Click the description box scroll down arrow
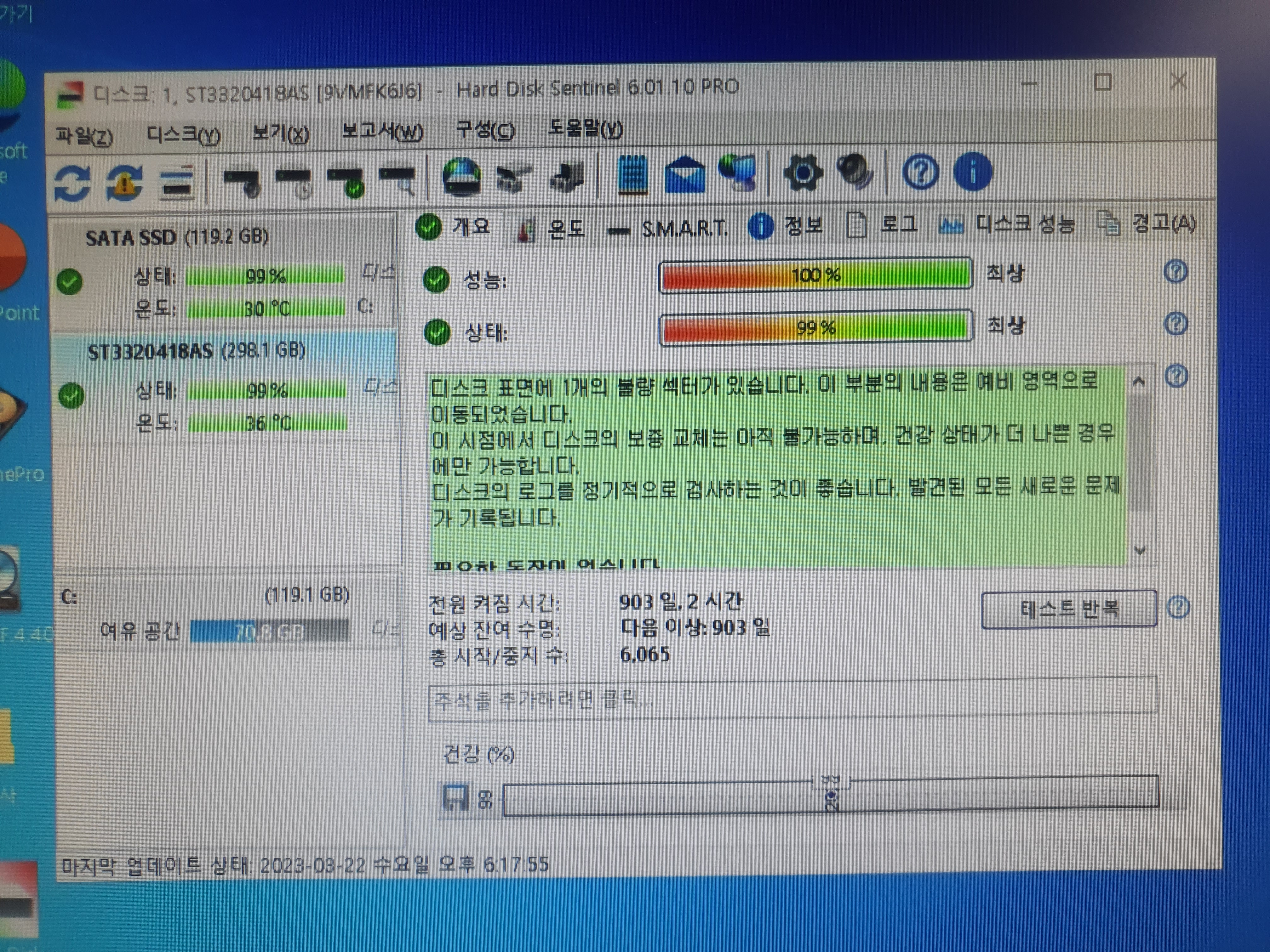Viewport: 1270px width, 952px height. (x=1140, y=550)
